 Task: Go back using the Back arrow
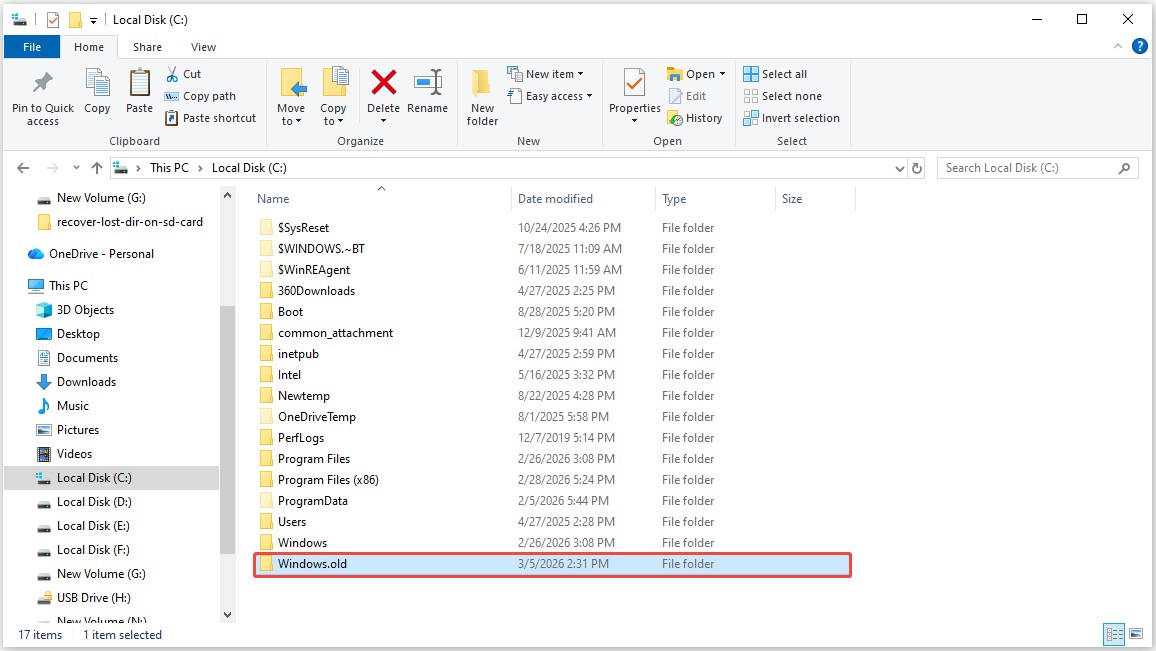point(23,168)
